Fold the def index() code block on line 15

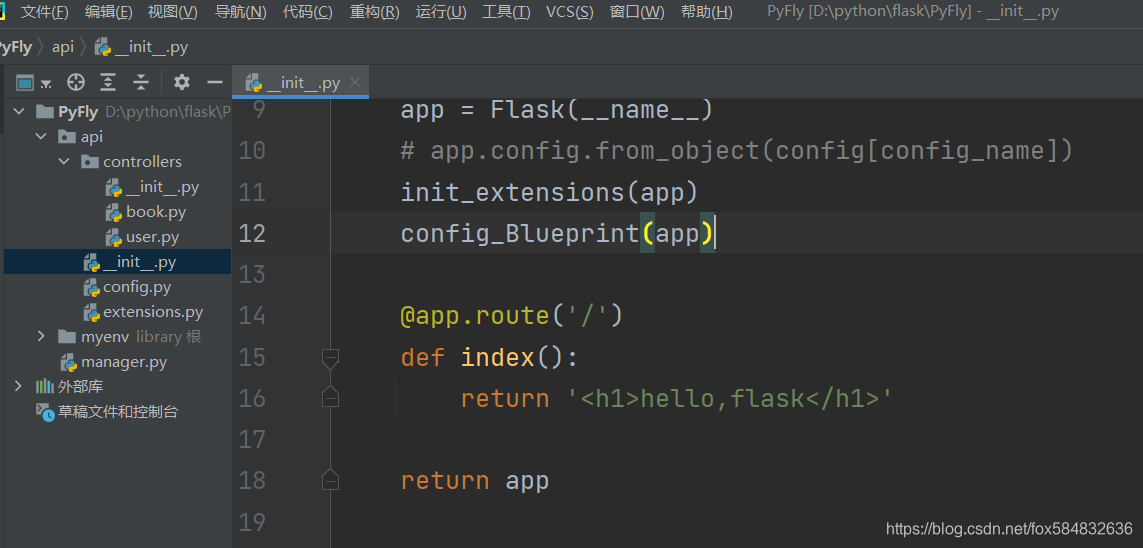pos(330,358)
